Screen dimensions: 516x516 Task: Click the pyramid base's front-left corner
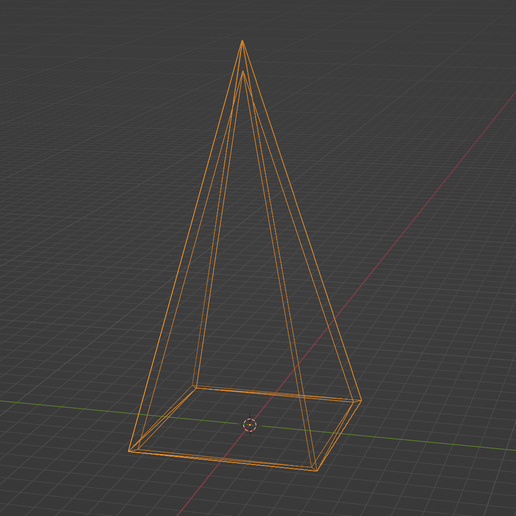click(x=129, y=451)
